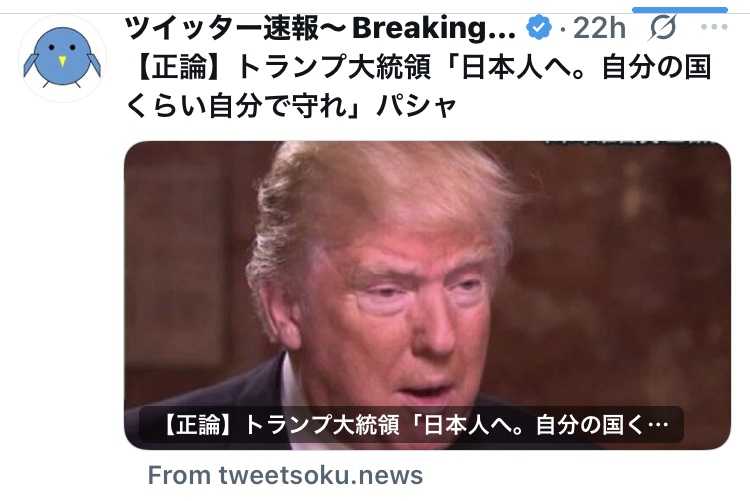Open the blue bird profile avatar
The width and height of the screenshot is (750, 501).
coord(62,58)
